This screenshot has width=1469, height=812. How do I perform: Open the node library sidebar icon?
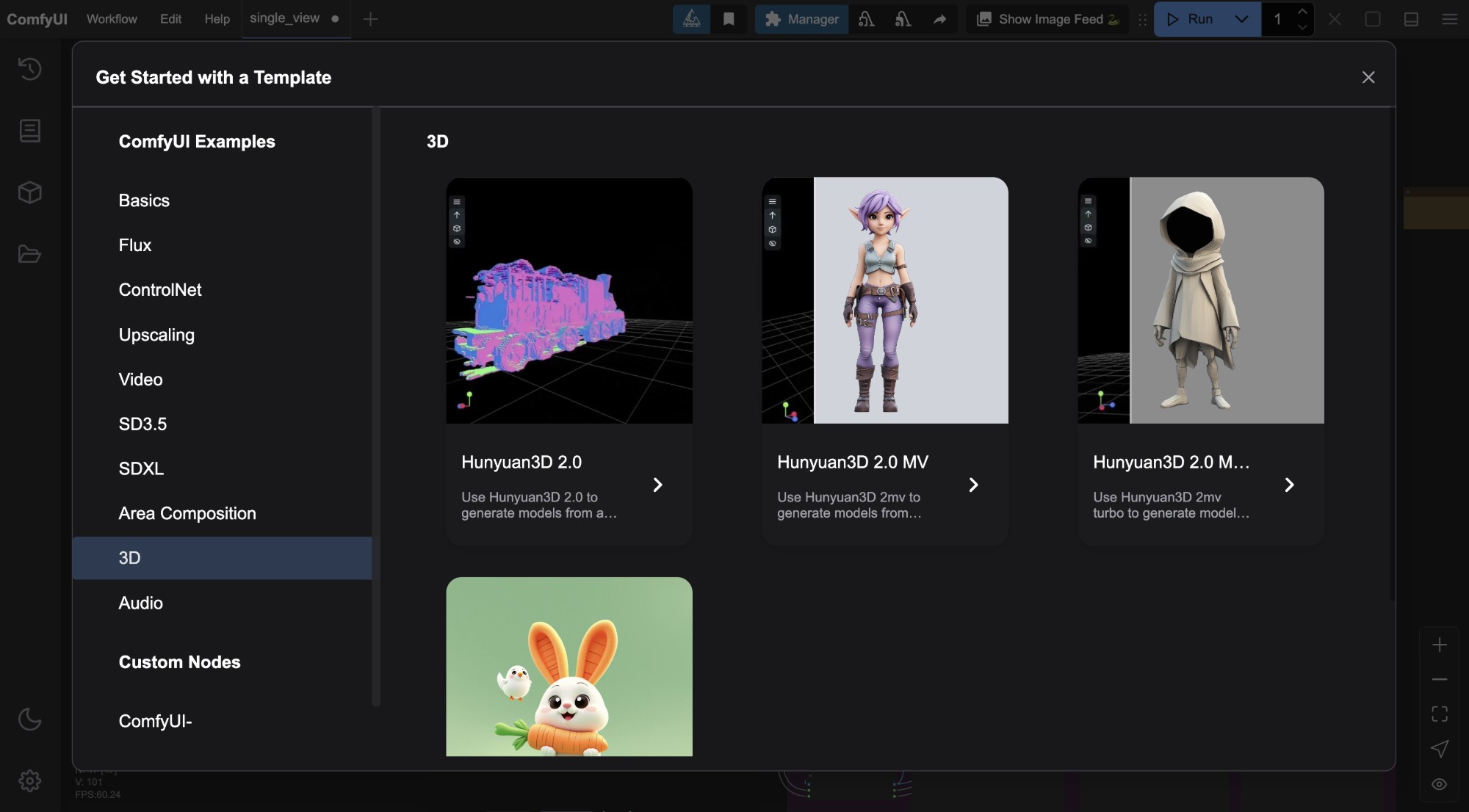[29, 131]
